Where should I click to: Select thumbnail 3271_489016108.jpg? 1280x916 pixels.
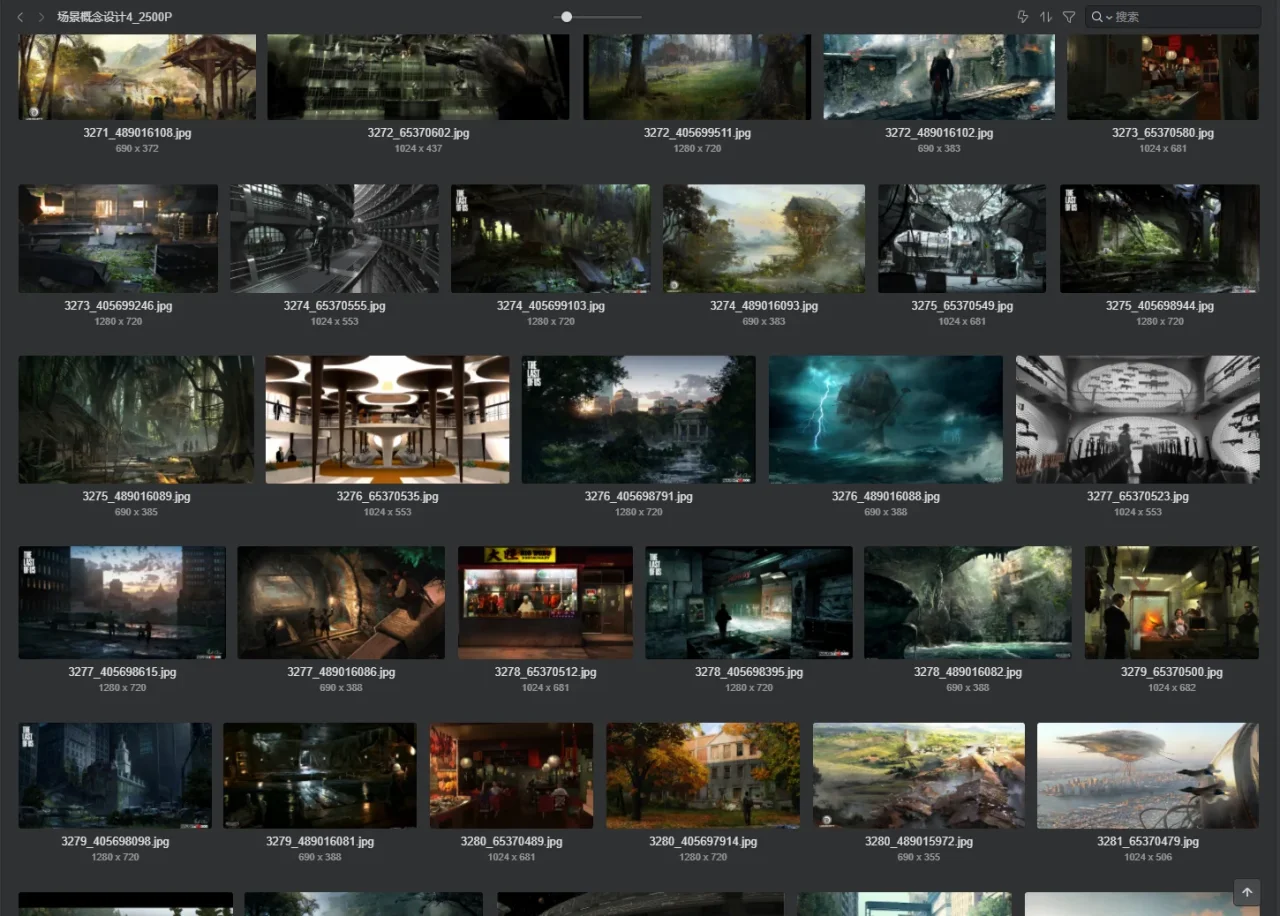(137, 77)
